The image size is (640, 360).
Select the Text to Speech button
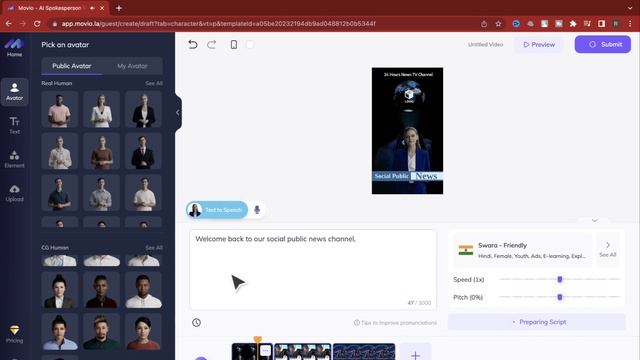point(217,210)
